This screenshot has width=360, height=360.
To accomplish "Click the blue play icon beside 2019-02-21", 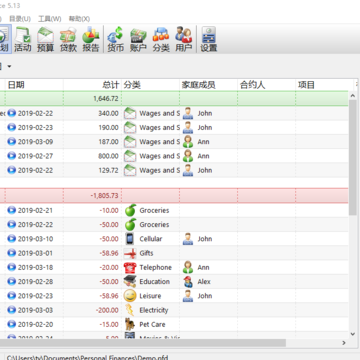I will coord(12,210).
